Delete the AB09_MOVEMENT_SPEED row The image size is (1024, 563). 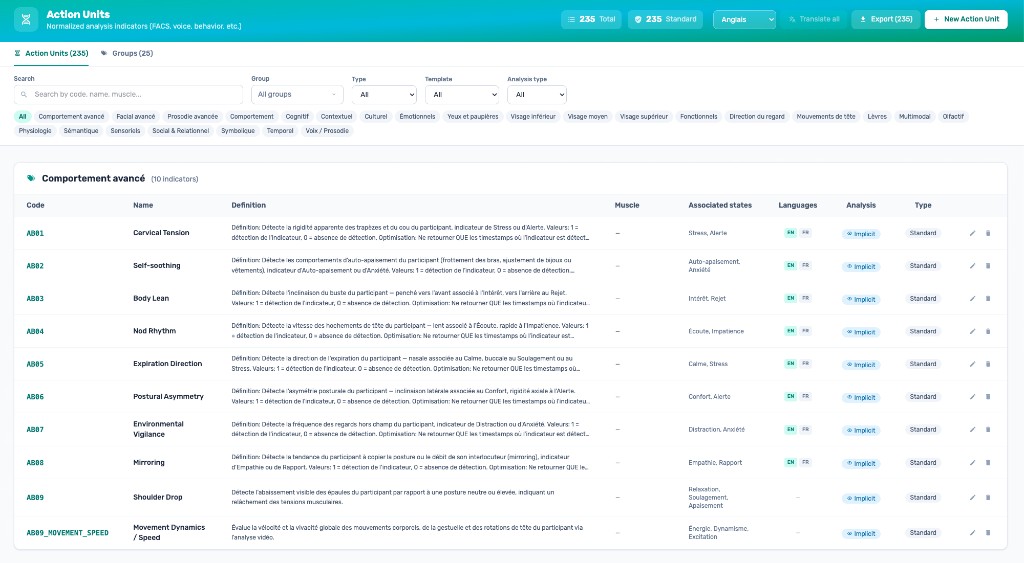[988, 533]
